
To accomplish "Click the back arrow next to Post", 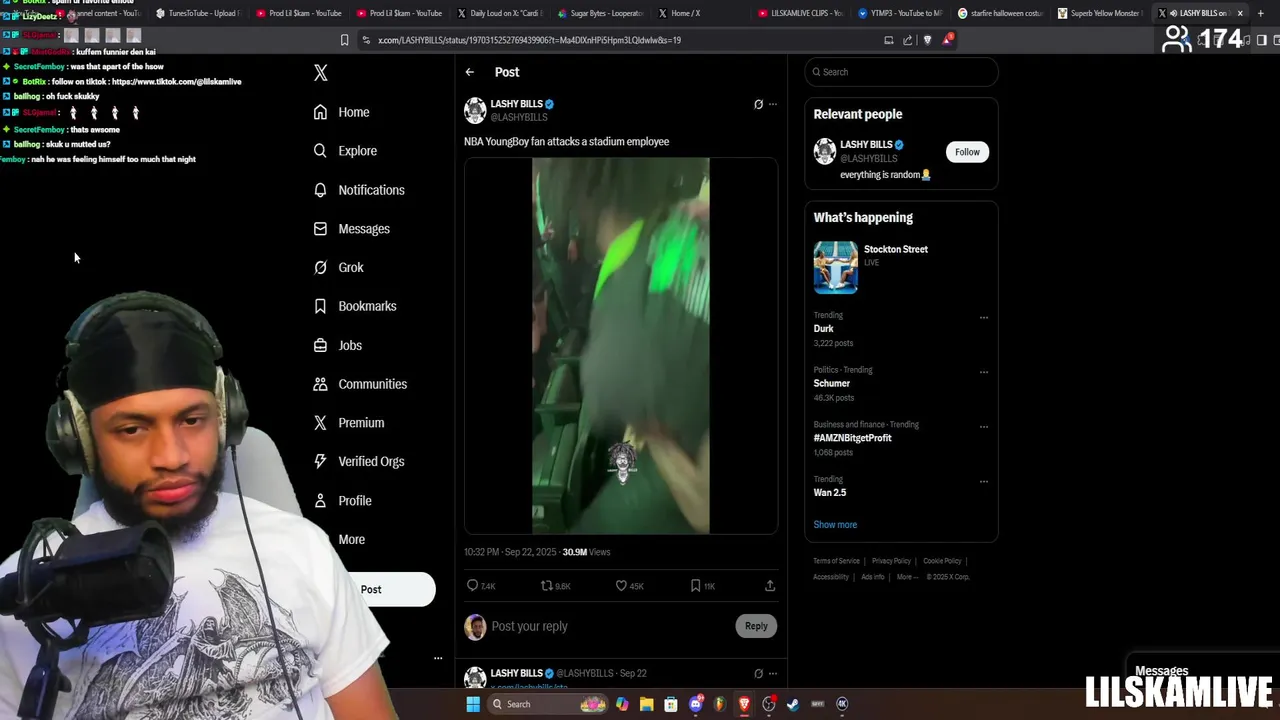I will [x=469, y=72].
